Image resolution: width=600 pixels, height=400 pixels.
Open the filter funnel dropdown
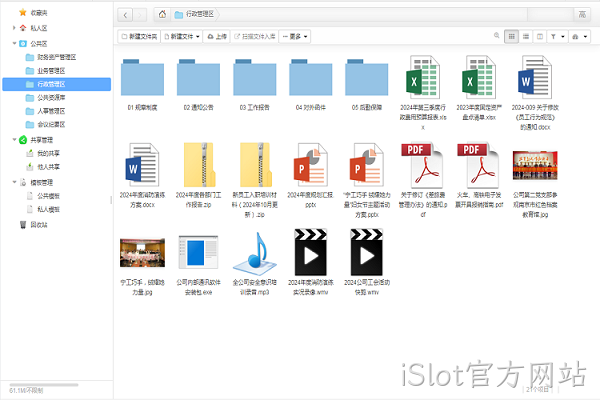(x=558, y=37)
